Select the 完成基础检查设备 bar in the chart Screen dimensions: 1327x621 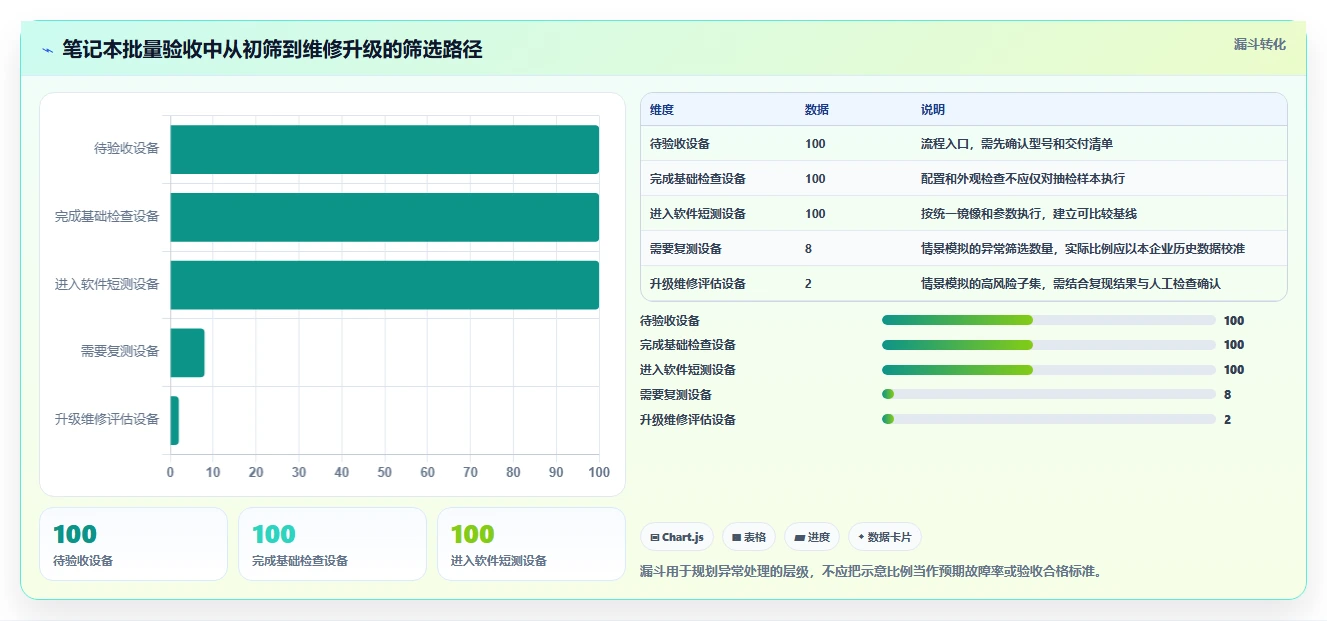click(384, 217)
